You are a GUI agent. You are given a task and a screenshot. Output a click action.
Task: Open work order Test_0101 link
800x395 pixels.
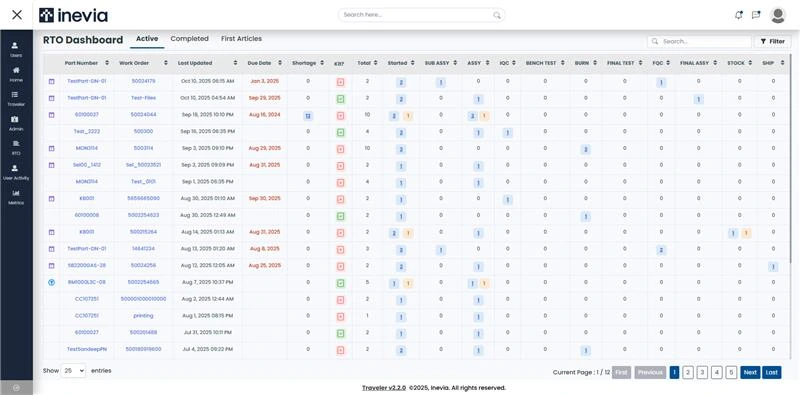(143, 181)
